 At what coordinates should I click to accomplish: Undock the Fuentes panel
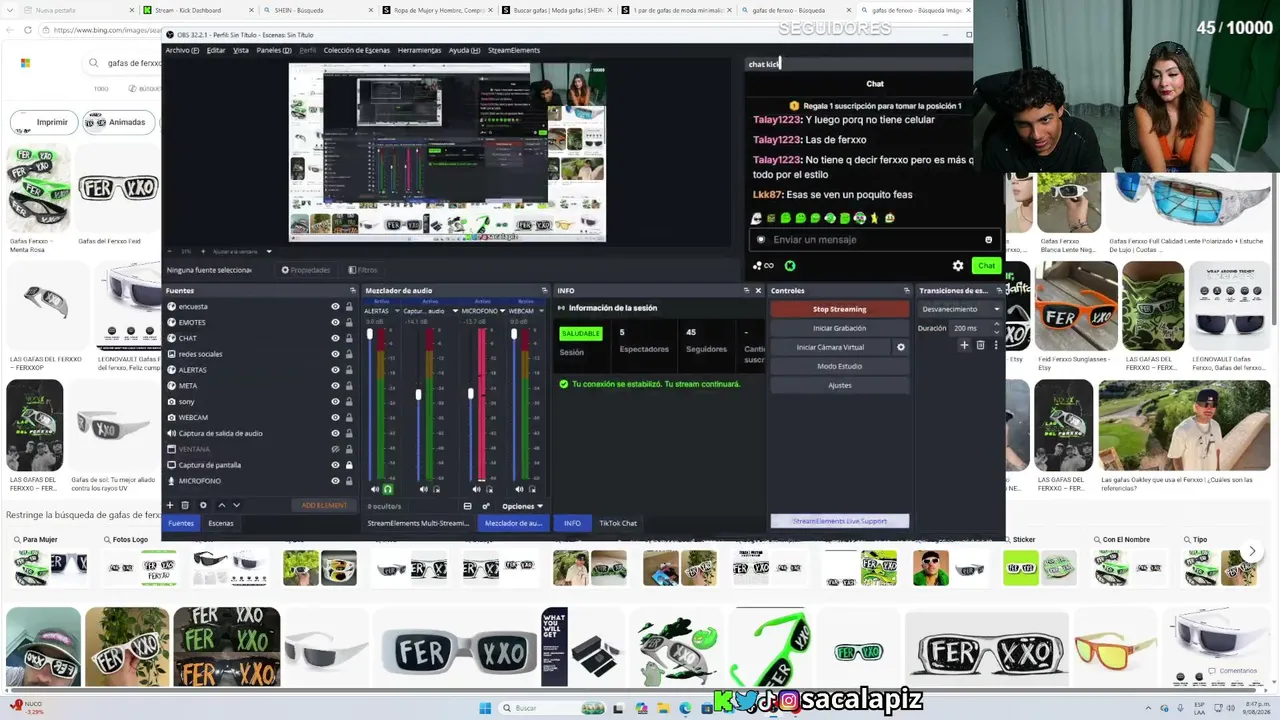coord(352,291)
